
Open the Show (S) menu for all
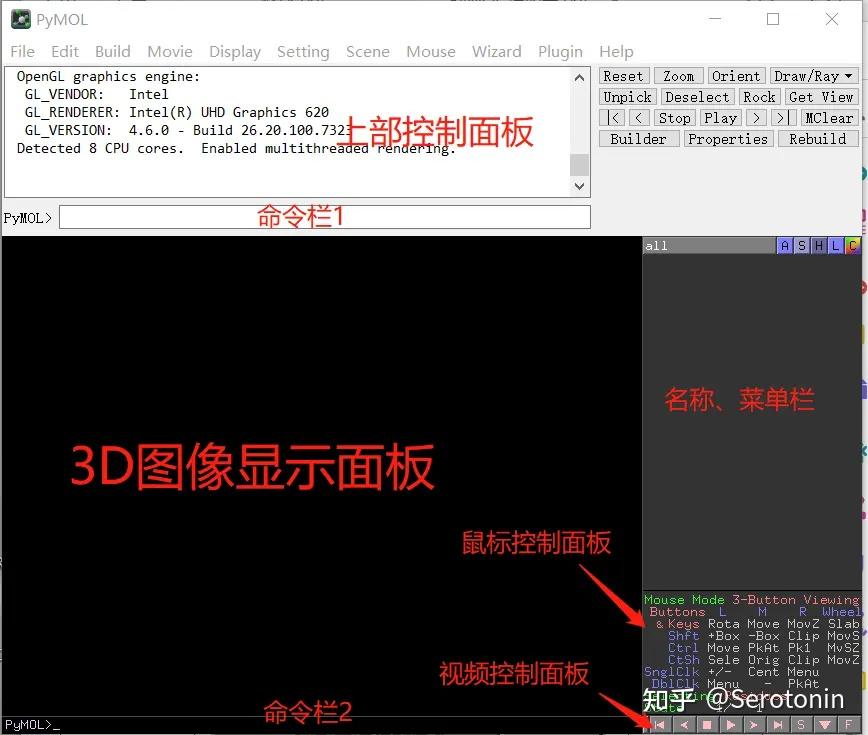click(802, 246)
